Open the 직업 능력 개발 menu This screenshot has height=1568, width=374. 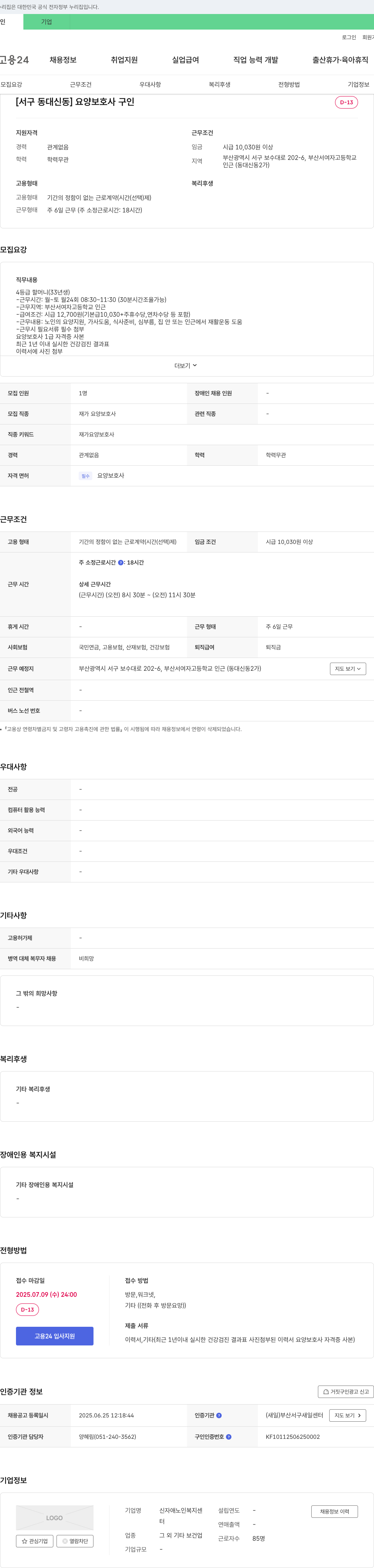coord(256,60)
